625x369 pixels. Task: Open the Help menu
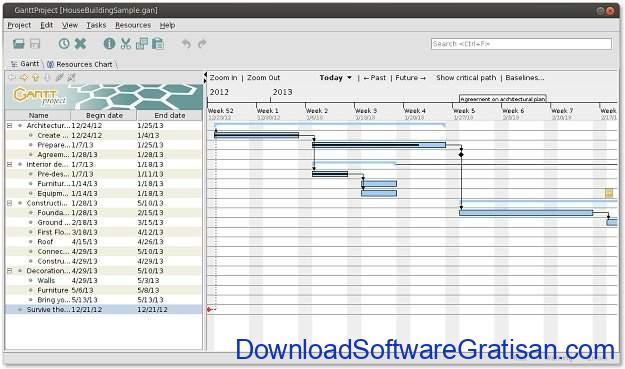(x=167, y=25)
